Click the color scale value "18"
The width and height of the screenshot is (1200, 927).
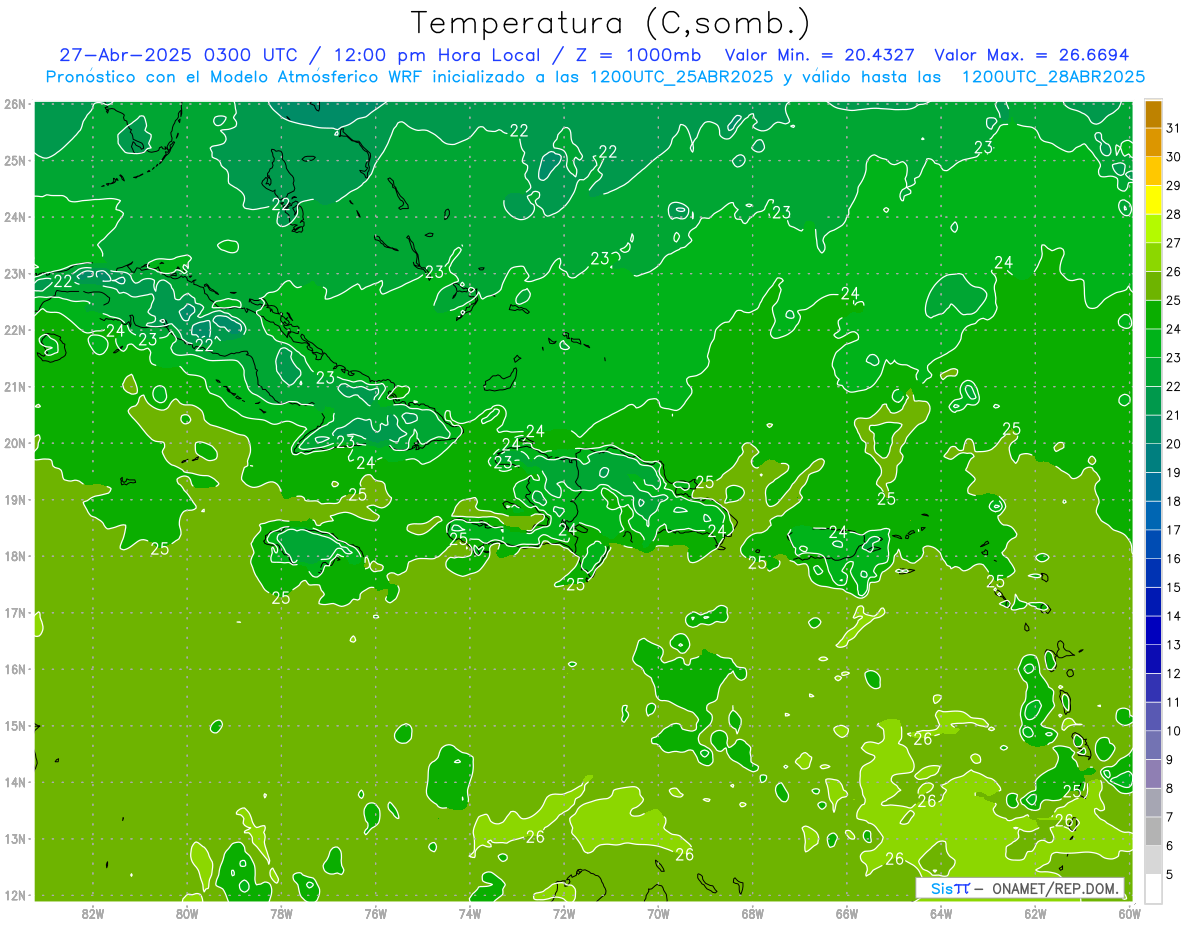click(1174, 501)
